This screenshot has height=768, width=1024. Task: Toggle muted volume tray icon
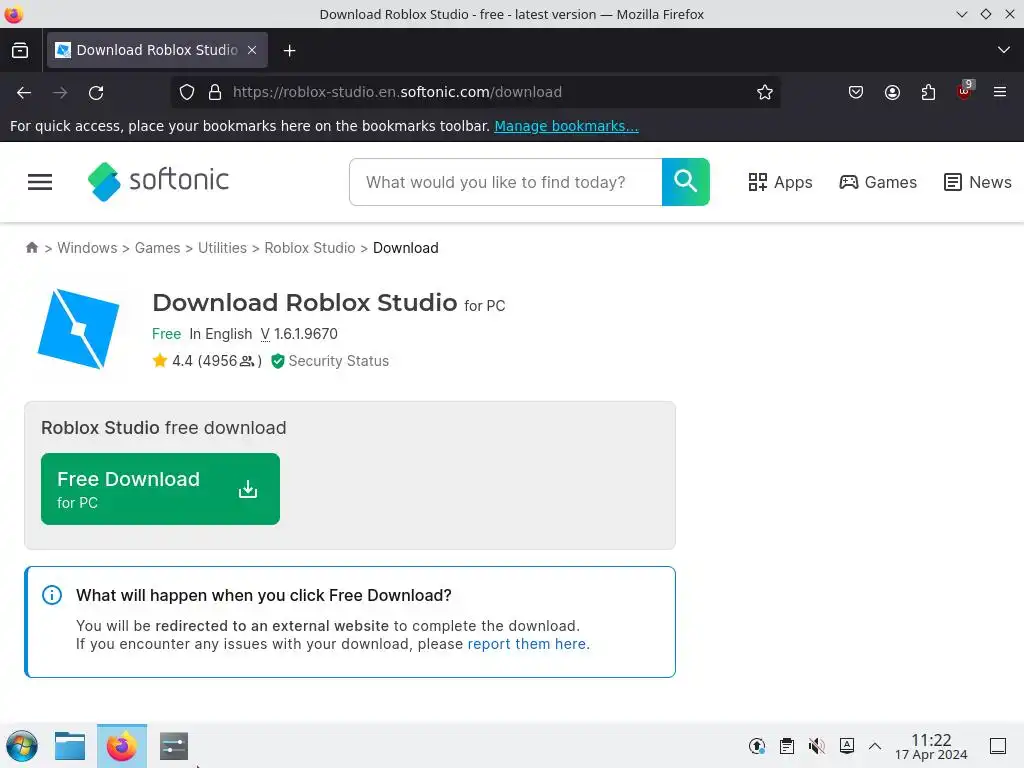coord(816,746)
